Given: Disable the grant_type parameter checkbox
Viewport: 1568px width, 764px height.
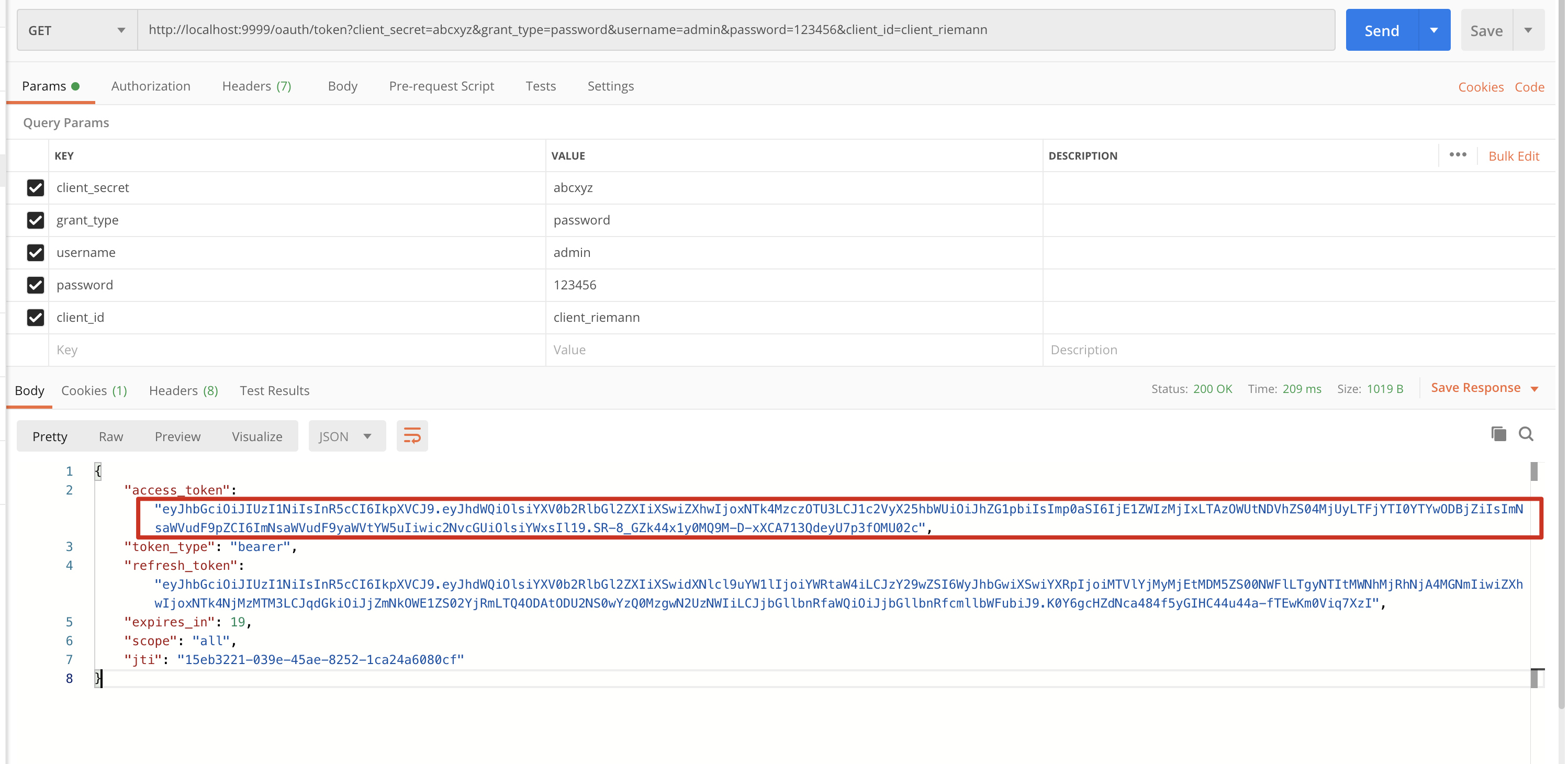Looking at the screenshot, I should (35, 220).
